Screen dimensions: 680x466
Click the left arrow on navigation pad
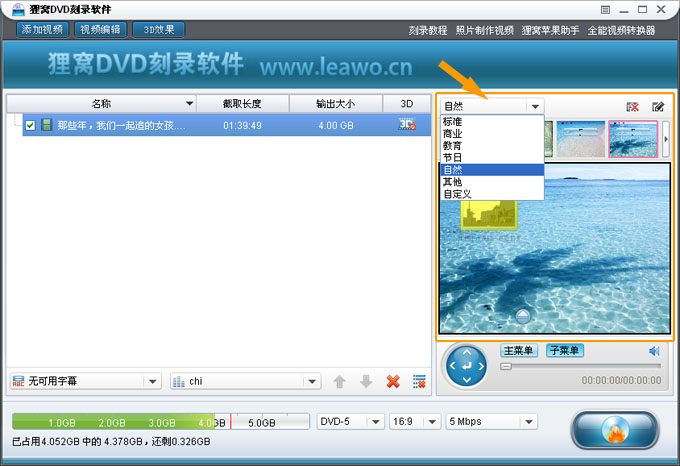(x=452, y=366)
